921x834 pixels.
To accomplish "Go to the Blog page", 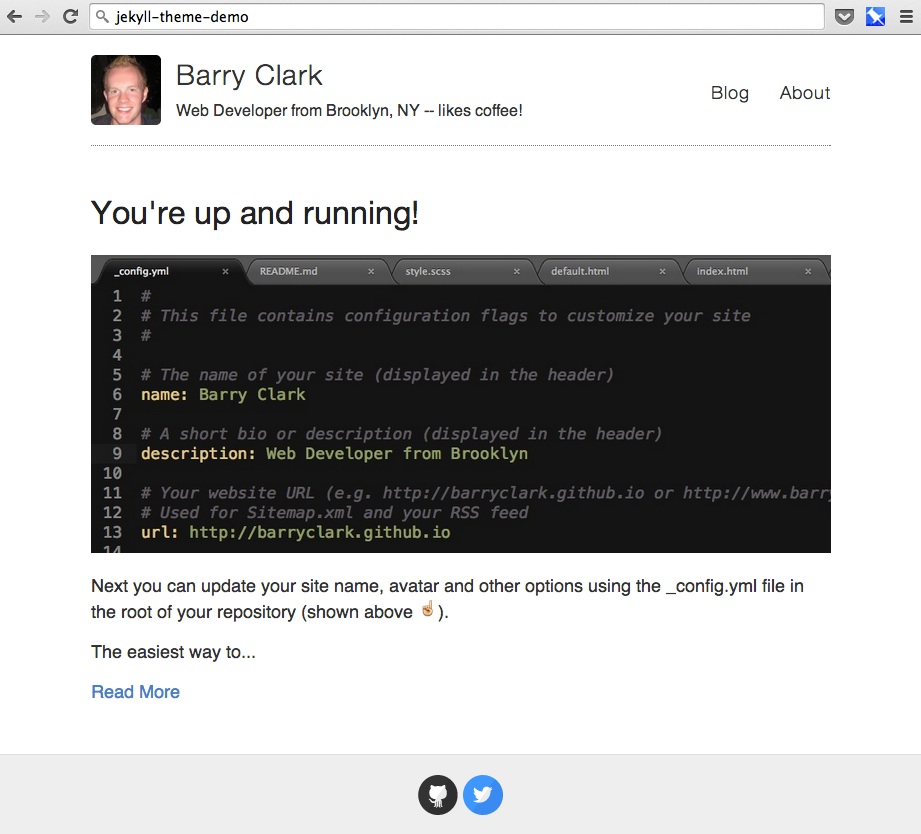I will point(729,93).
